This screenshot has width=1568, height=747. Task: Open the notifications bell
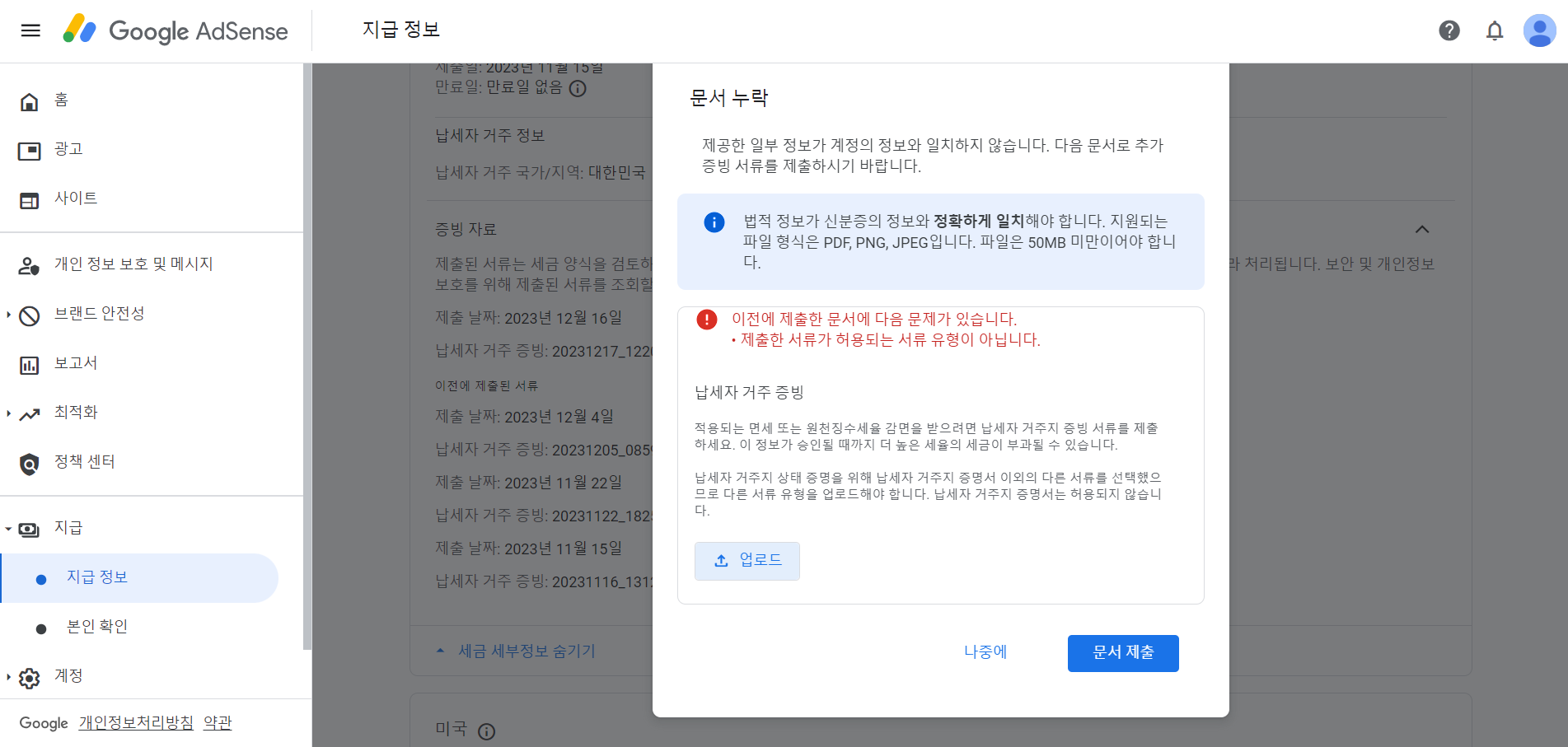click(1494, 30)
